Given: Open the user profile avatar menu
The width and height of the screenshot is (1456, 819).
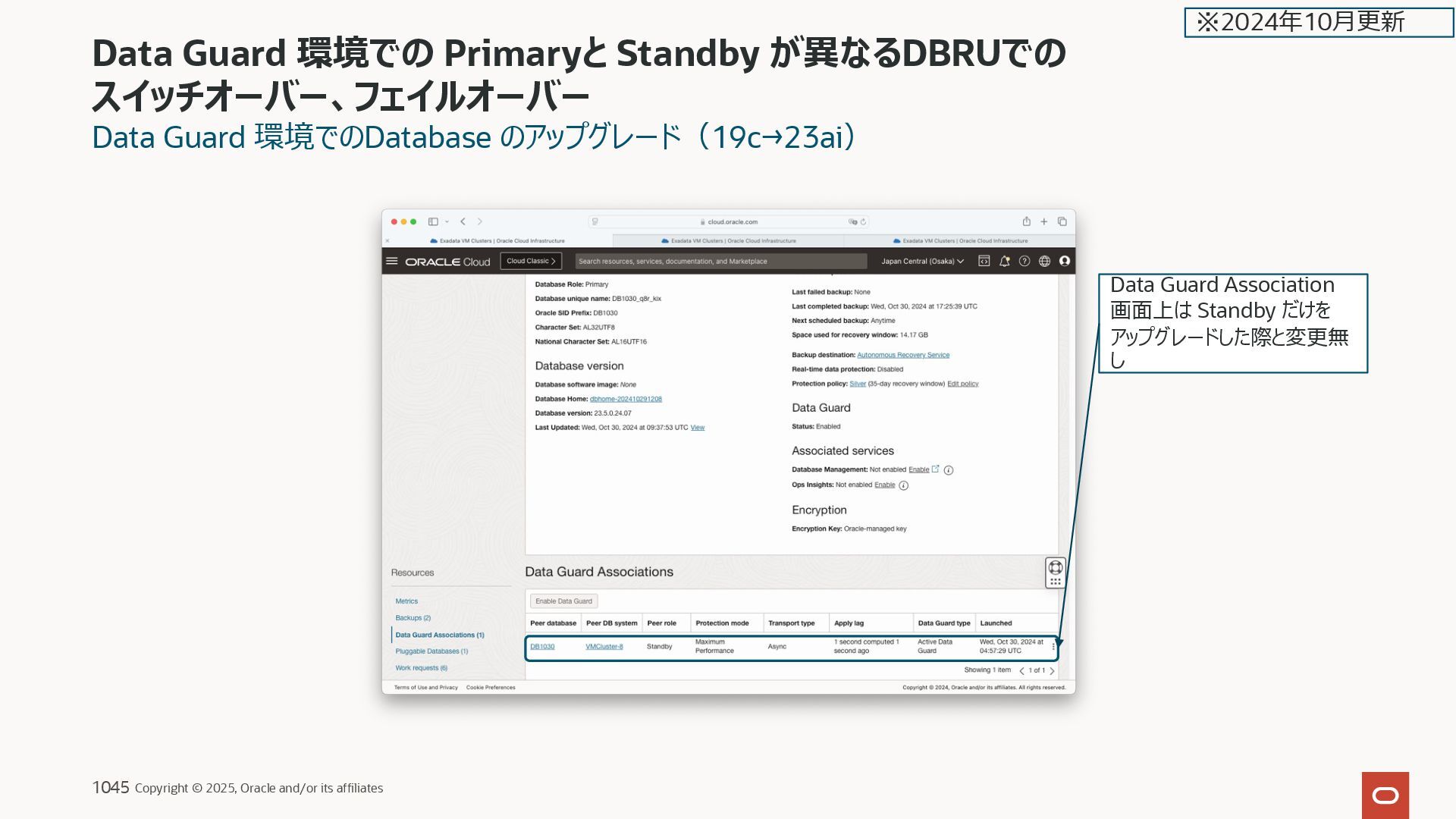Looking at the screenshot, I should [x=1065, y=261].
